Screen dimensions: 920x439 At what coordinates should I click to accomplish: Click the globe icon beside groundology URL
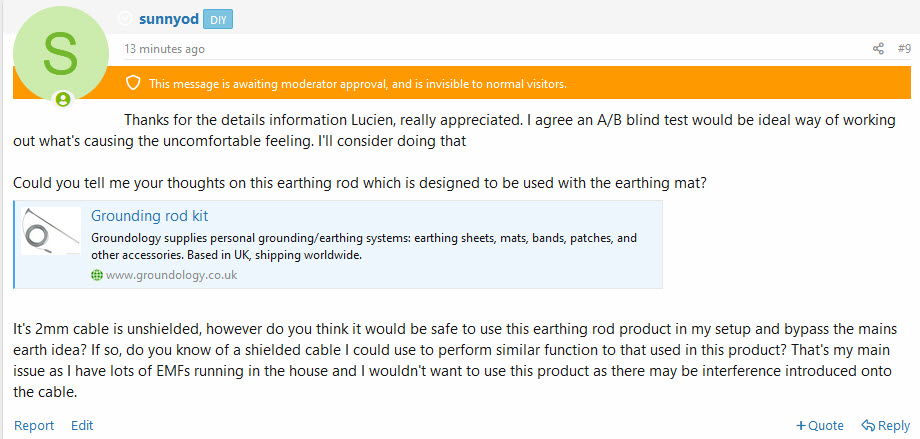pos(97,275)
